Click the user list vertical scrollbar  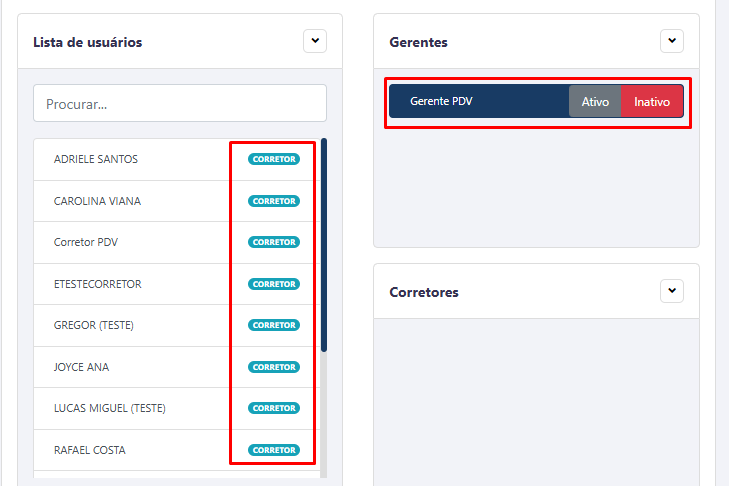(x=324, y=245)
